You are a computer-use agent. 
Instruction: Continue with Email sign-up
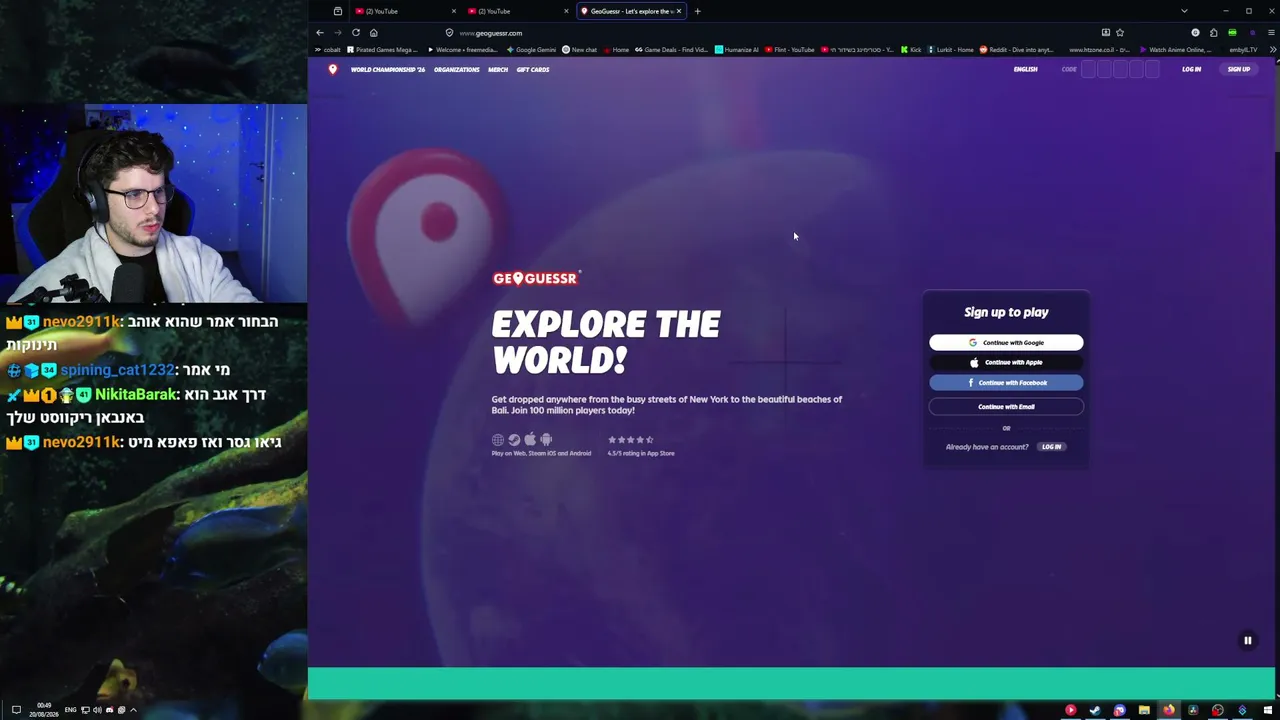(1006, 407)
